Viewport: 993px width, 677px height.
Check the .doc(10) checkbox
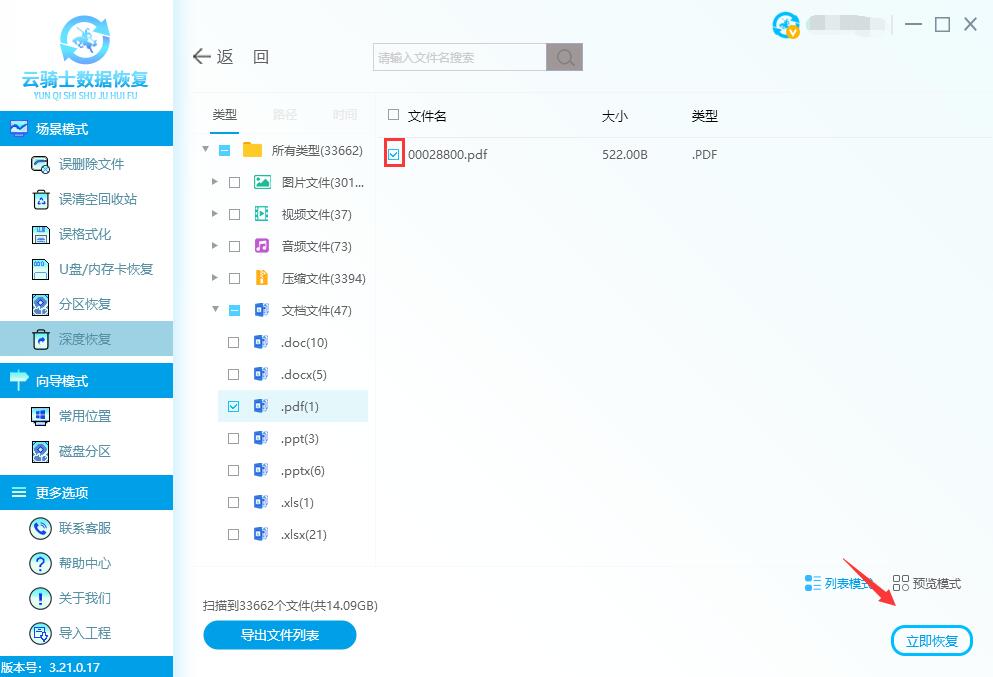click(x=234, y=343)
